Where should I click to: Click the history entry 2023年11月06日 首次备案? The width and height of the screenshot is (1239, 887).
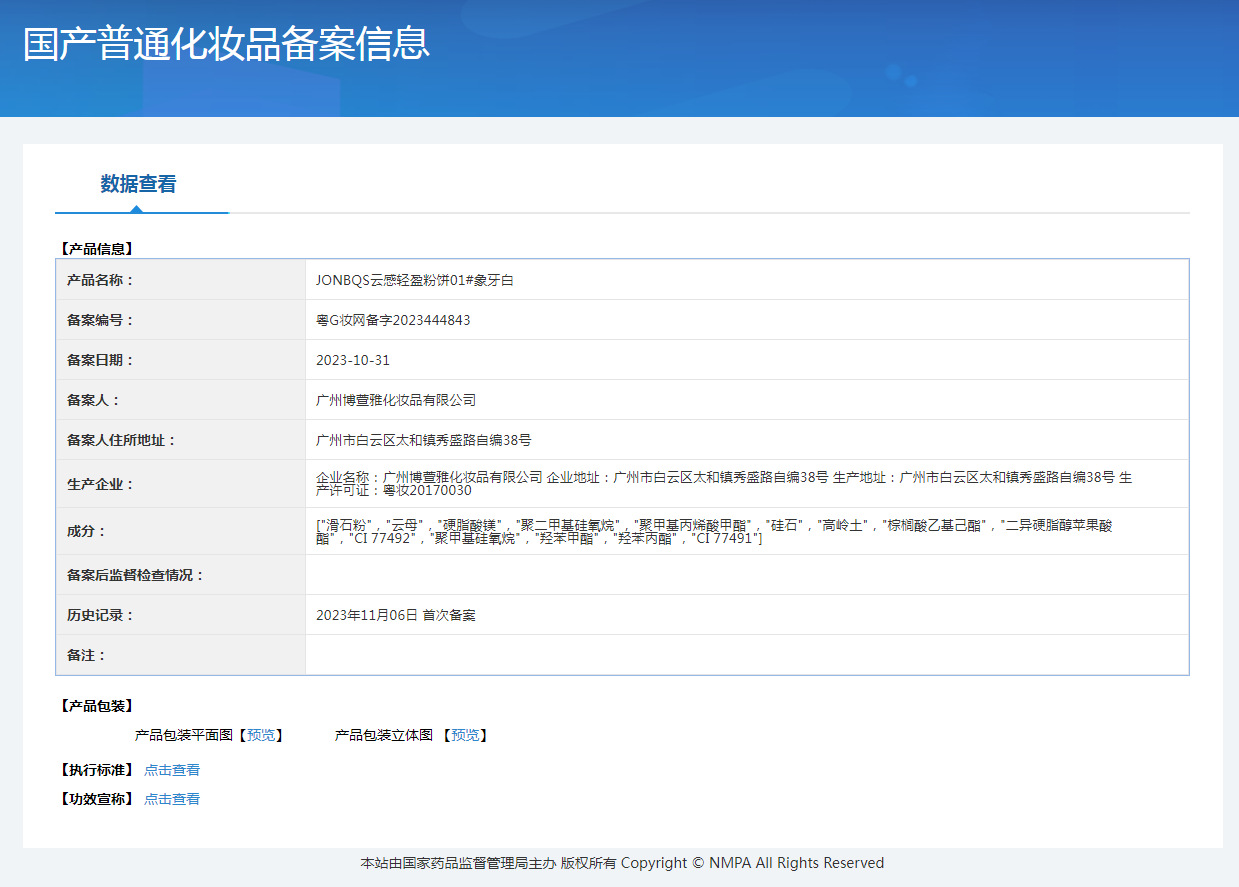[x=396, y=615]
